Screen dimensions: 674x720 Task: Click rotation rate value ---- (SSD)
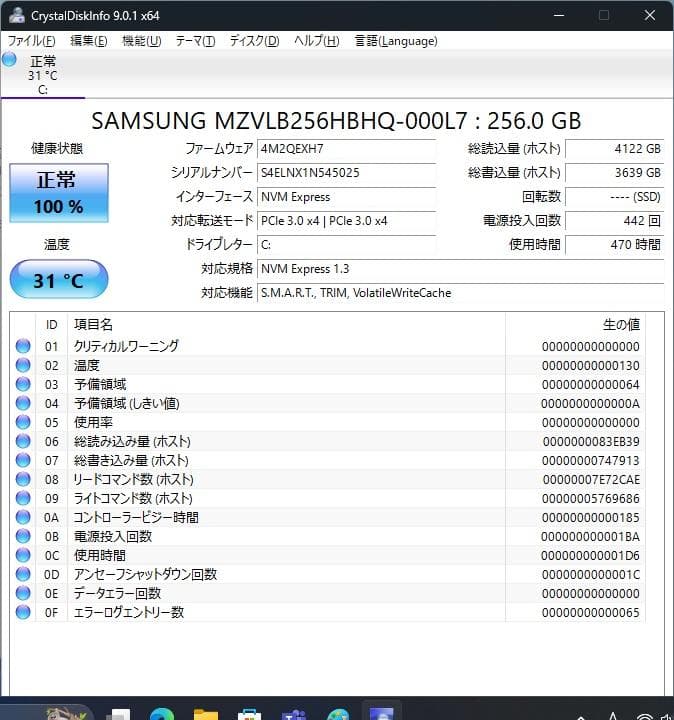(615, 197)
